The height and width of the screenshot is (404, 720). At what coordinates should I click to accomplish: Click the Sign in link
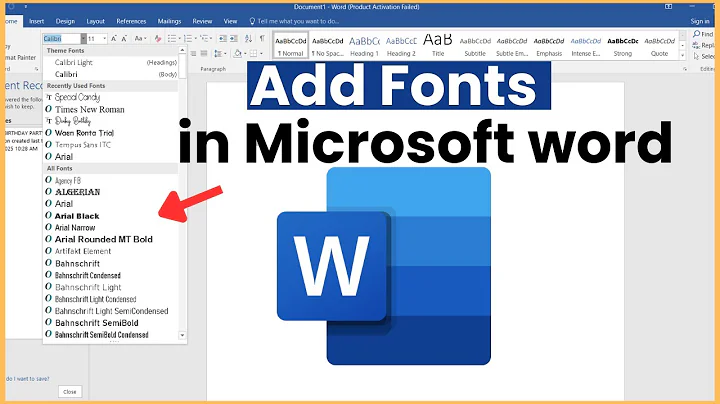pos(700,21)
